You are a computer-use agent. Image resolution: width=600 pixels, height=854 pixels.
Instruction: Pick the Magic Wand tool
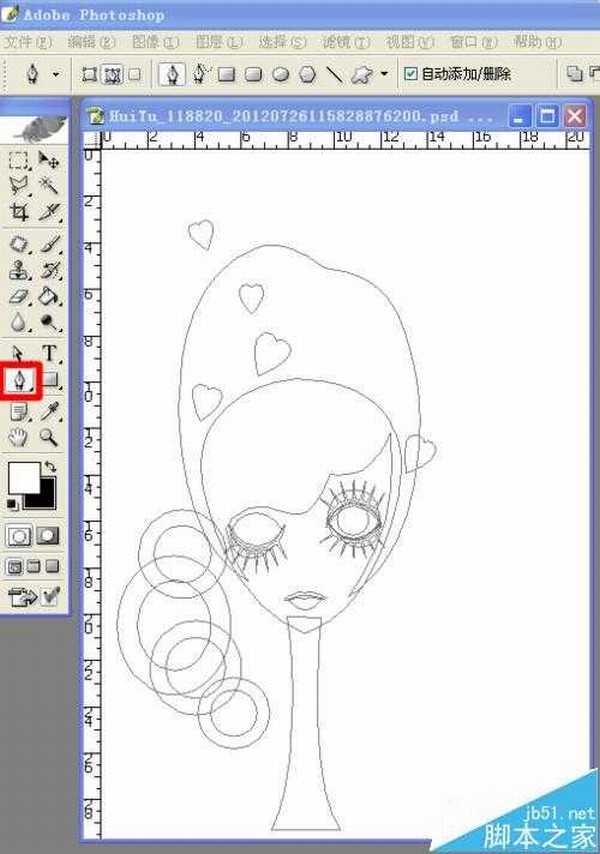[x=49, y=185]
